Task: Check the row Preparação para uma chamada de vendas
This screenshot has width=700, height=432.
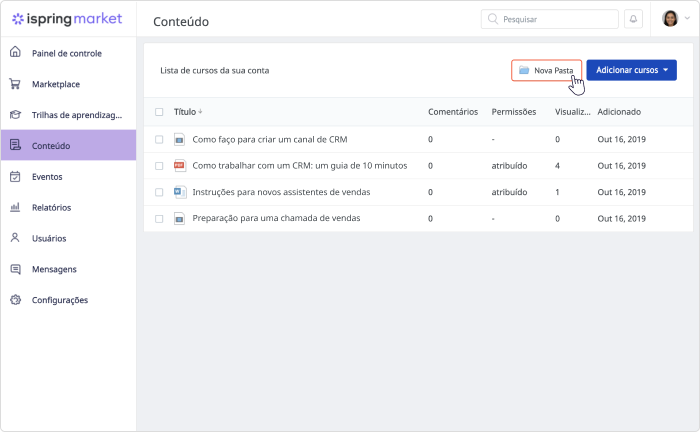Action: pyautogui.click(x=159, y=219)
